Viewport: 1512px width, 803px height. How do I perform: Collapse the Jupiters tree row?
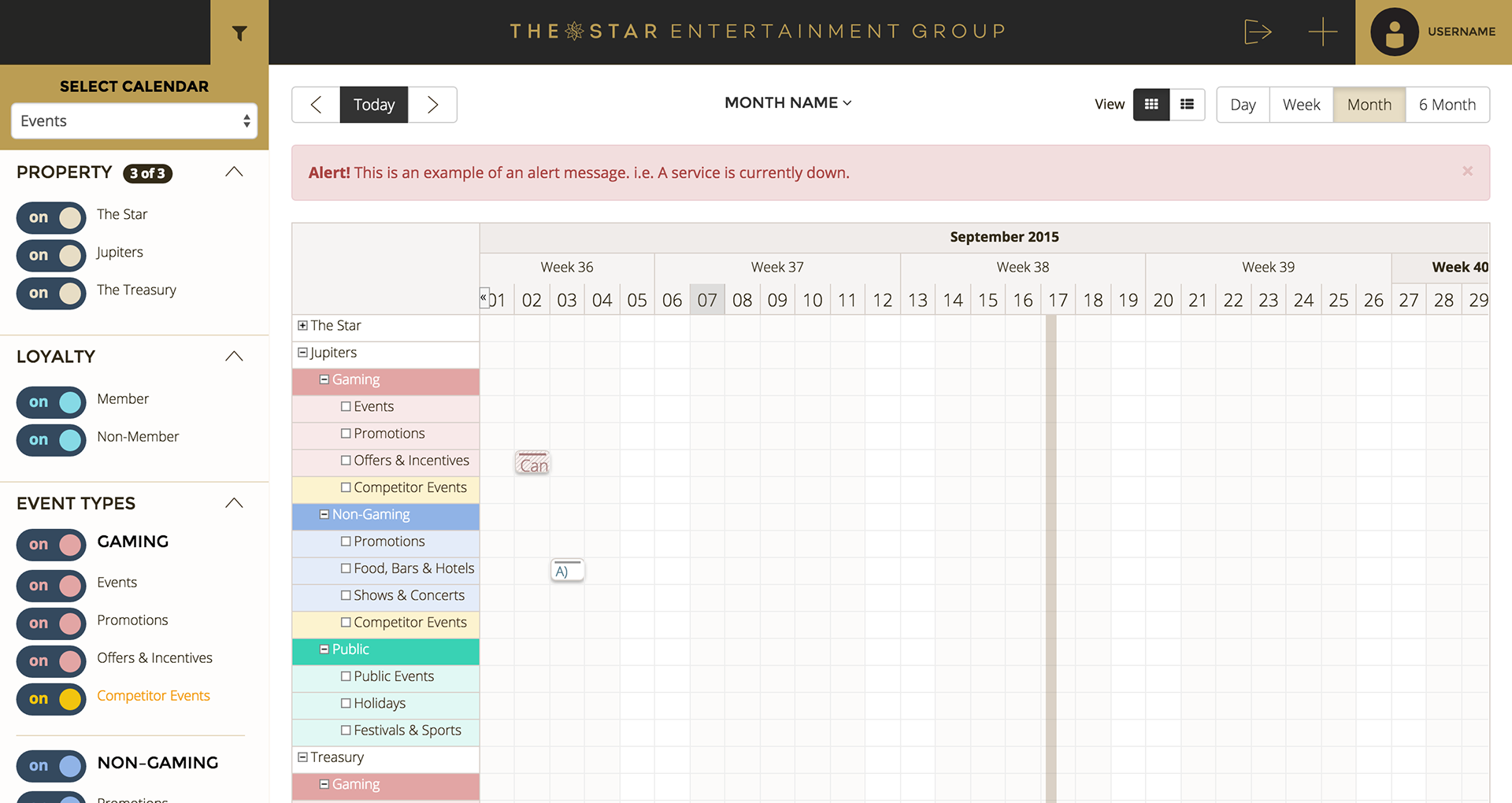click(x=302, y=353)
